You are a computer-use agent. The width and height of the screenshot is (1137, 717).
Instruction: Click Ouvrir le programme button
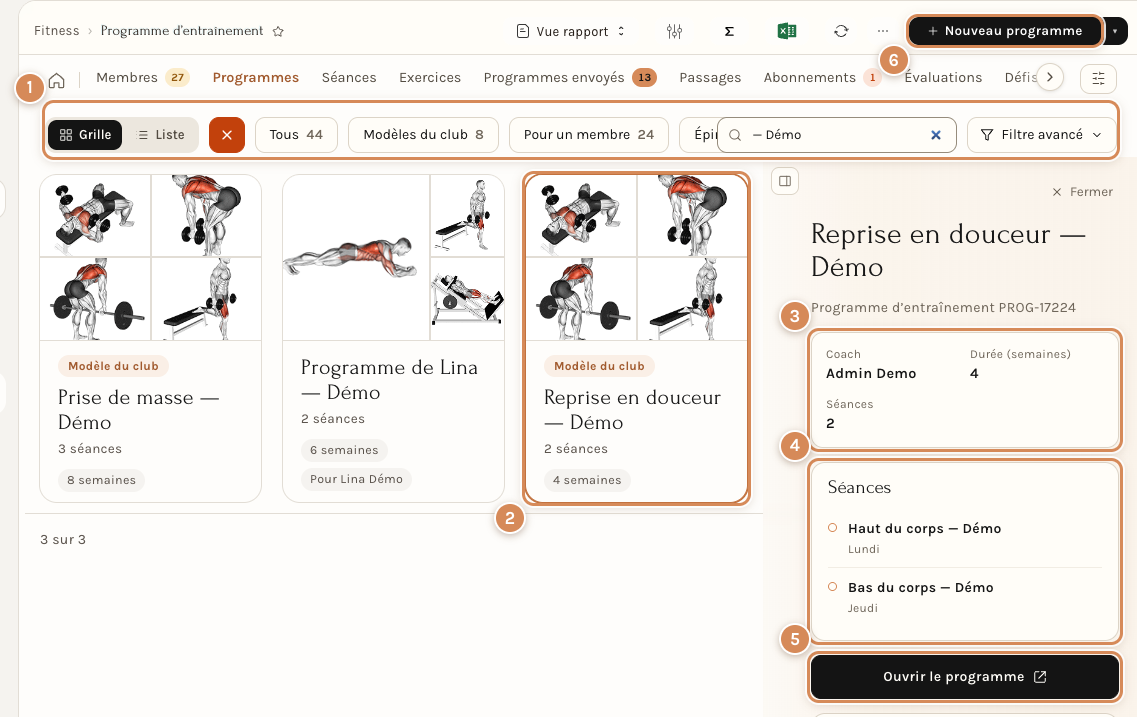[x=964, y=677]
